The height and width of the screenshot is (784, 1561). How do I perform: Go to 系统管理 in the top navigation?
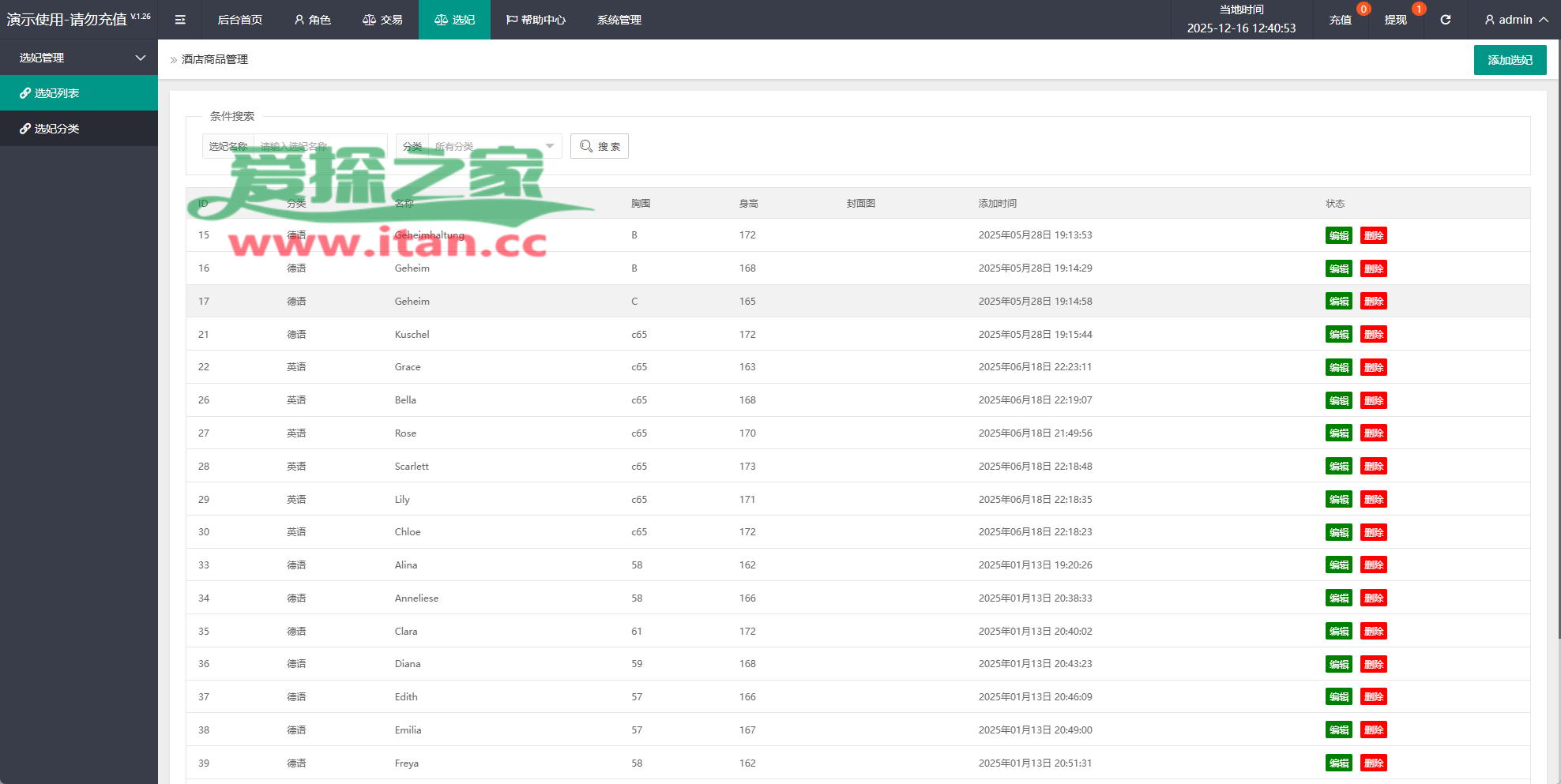[x=619, y=20]
